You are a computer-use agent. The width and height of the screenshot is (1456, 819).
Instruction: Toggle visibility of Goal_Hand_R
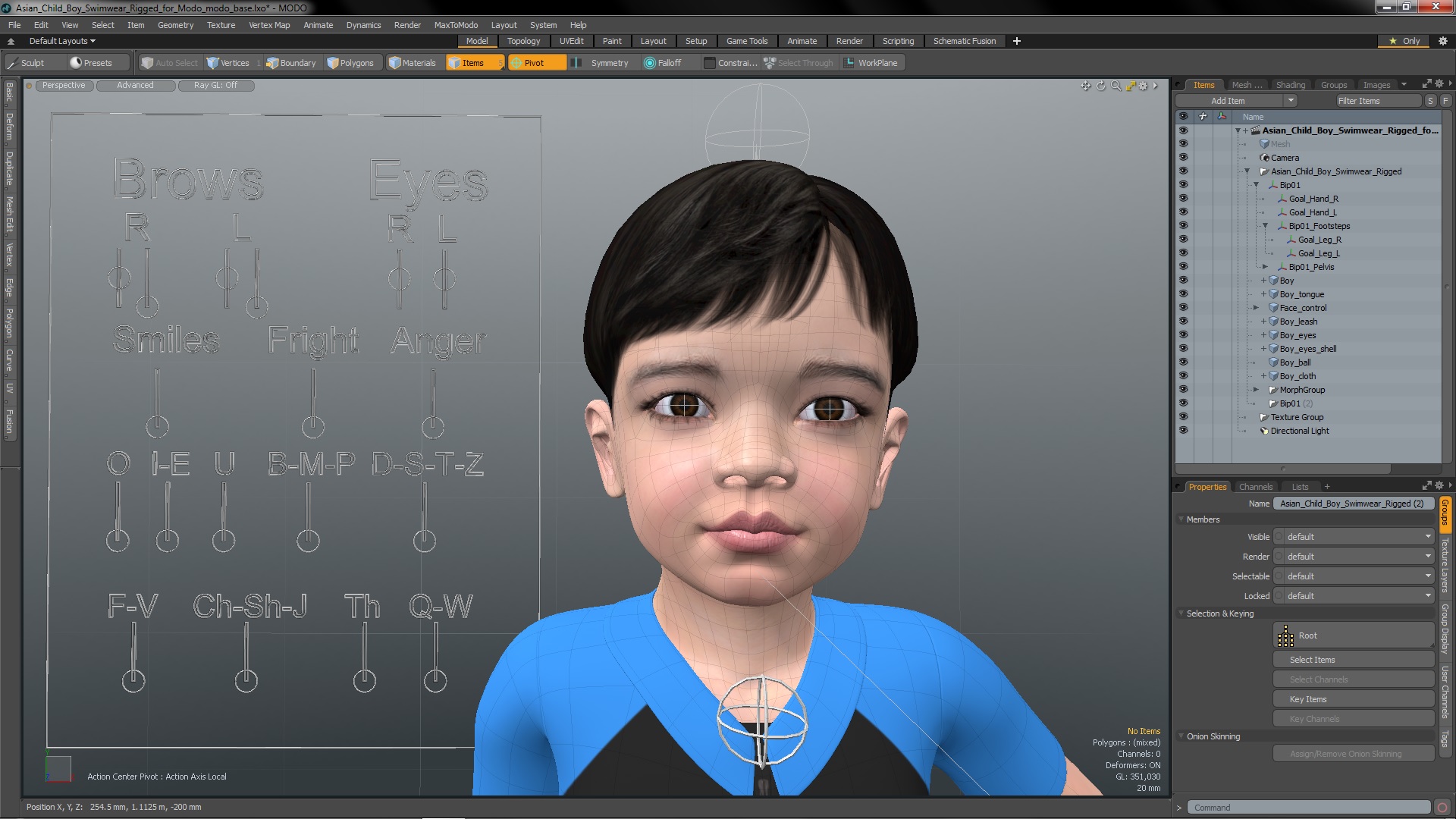tap(1183, 199)
